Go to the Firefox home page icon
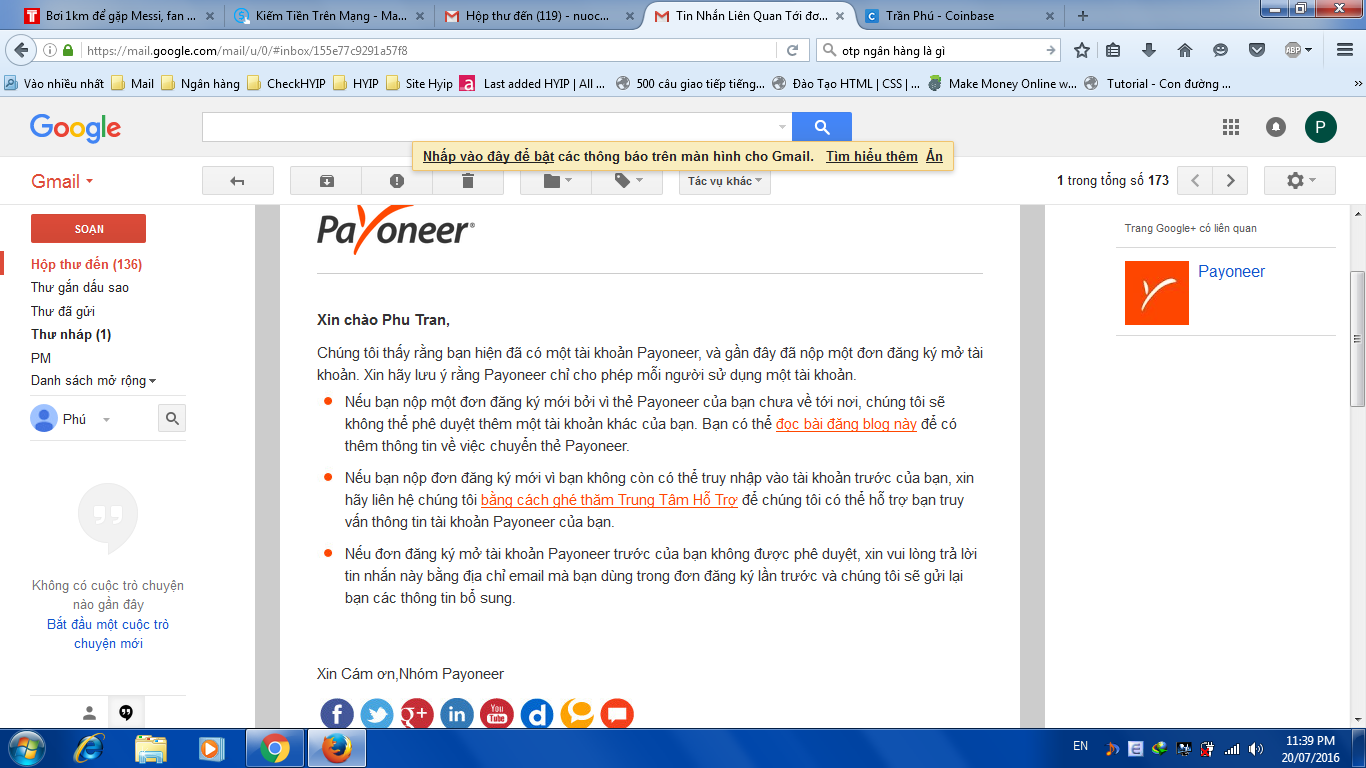The height and width of the screenshot is (768, 1366). 1185,50
